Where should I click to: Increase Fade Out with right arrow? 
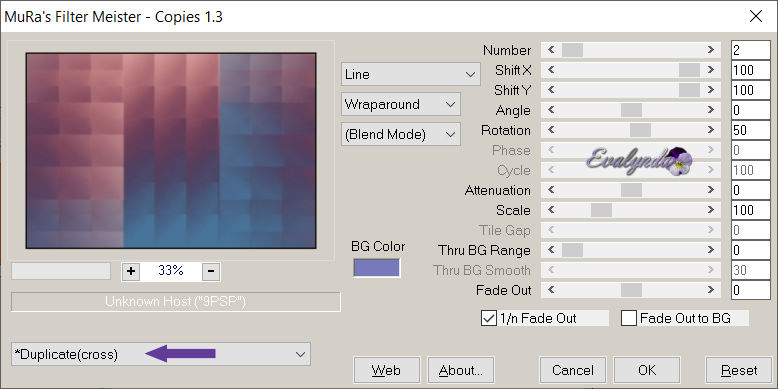711,290
